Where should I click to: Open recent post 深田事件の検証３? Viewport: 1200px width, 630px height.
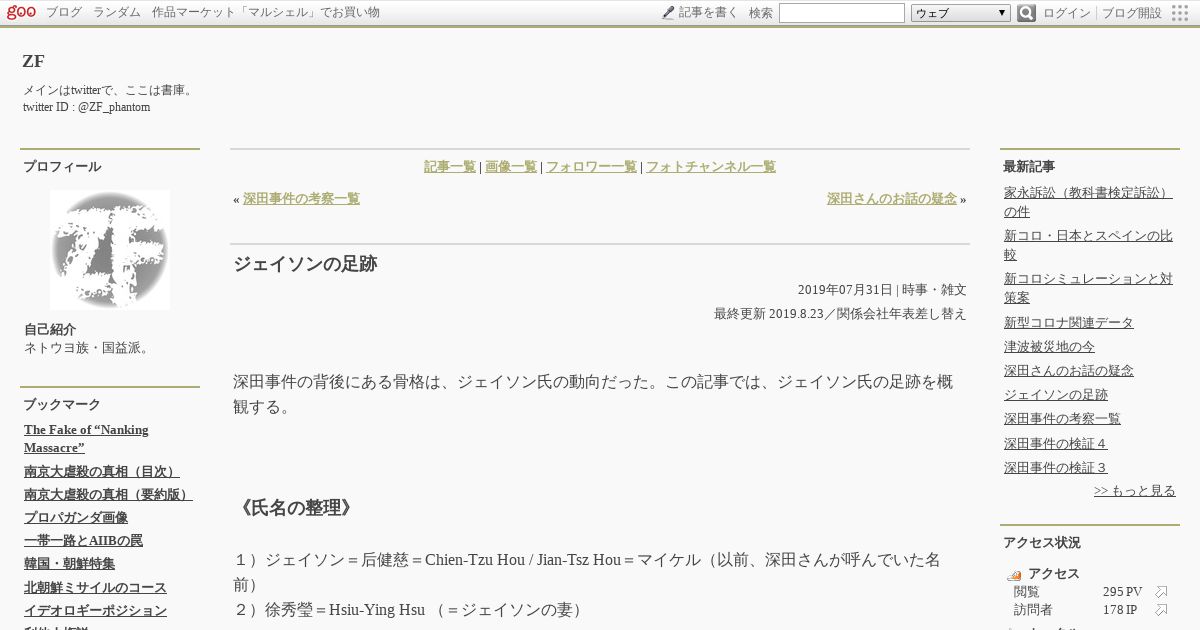coord(1056,467)
